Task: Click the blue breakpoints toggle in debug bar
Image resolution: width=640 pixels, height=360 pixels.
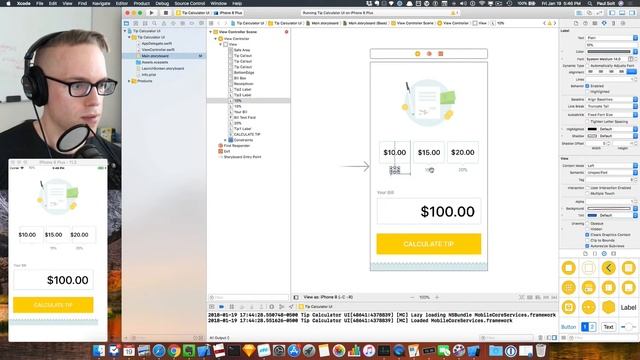Action: click(221, 307)
